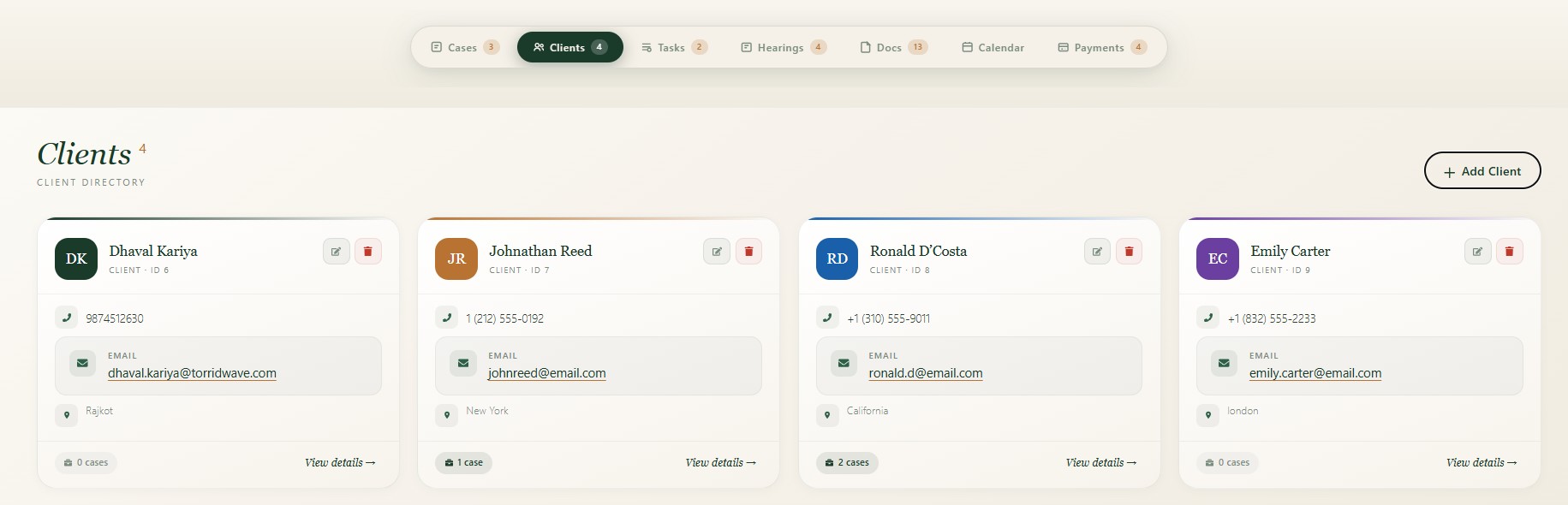Click 0 cases badge on Emily Carter card
The width and height of the screenshot is (1568, 505).
pos(1227,462)
